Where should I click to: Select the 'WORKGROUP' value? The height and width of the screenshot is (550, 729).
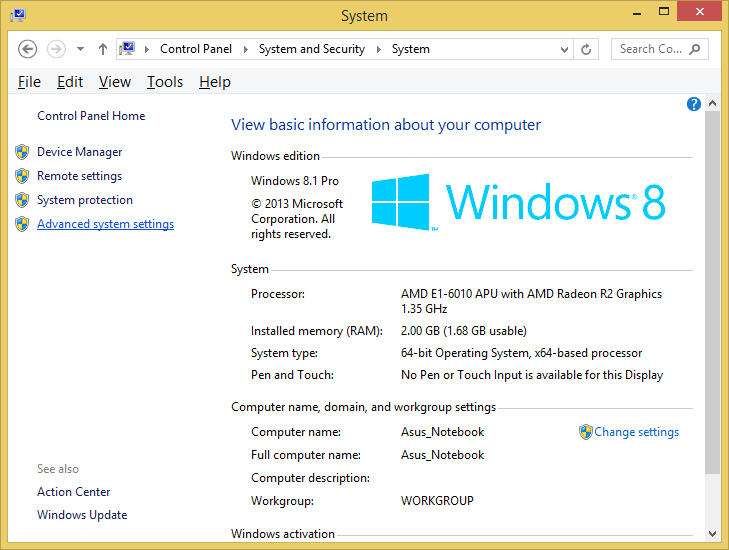pyautogui.click(x=437, y=501)
